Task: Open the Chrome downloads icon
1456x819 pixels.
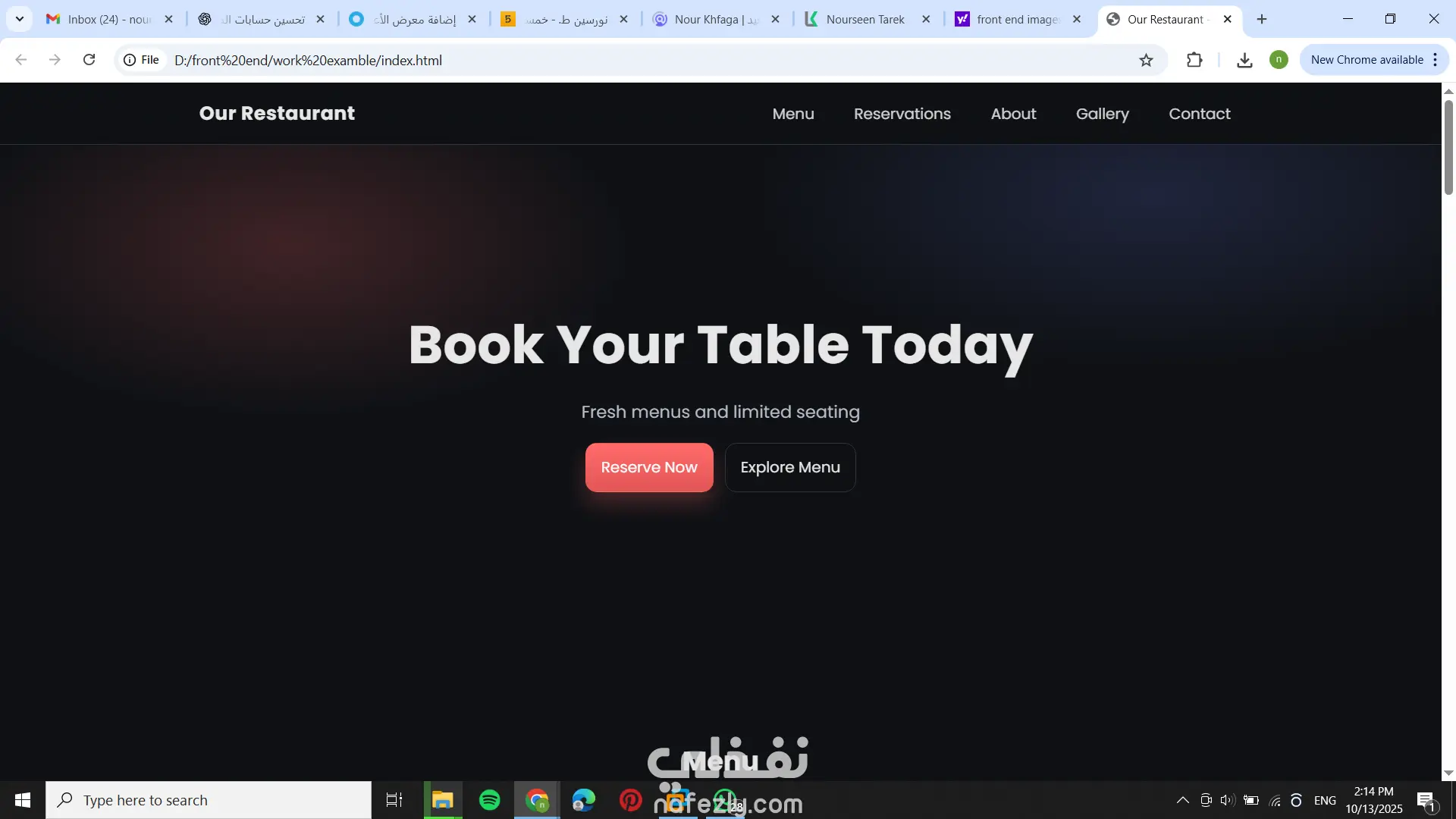Action: [1244, 60]
